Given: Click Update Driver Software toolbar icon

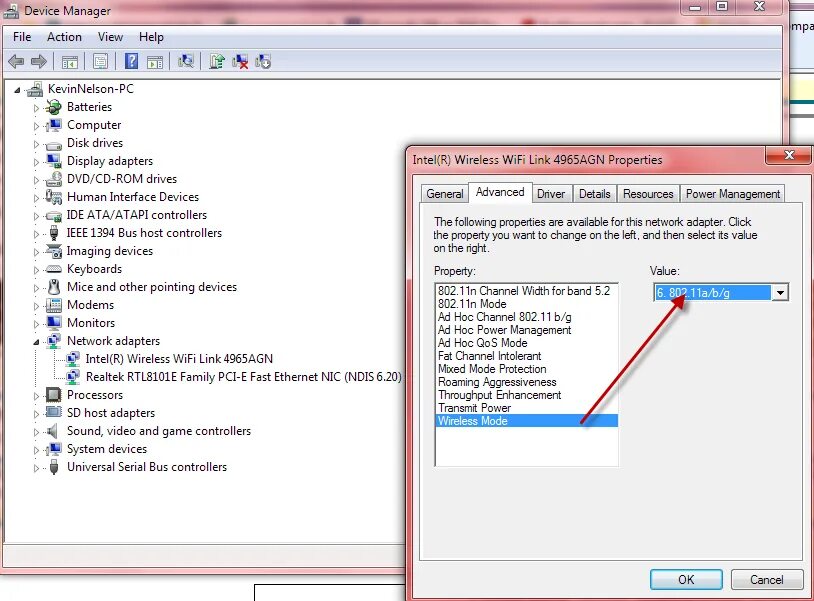Looking at the screenshot, I should coord(217,61).
